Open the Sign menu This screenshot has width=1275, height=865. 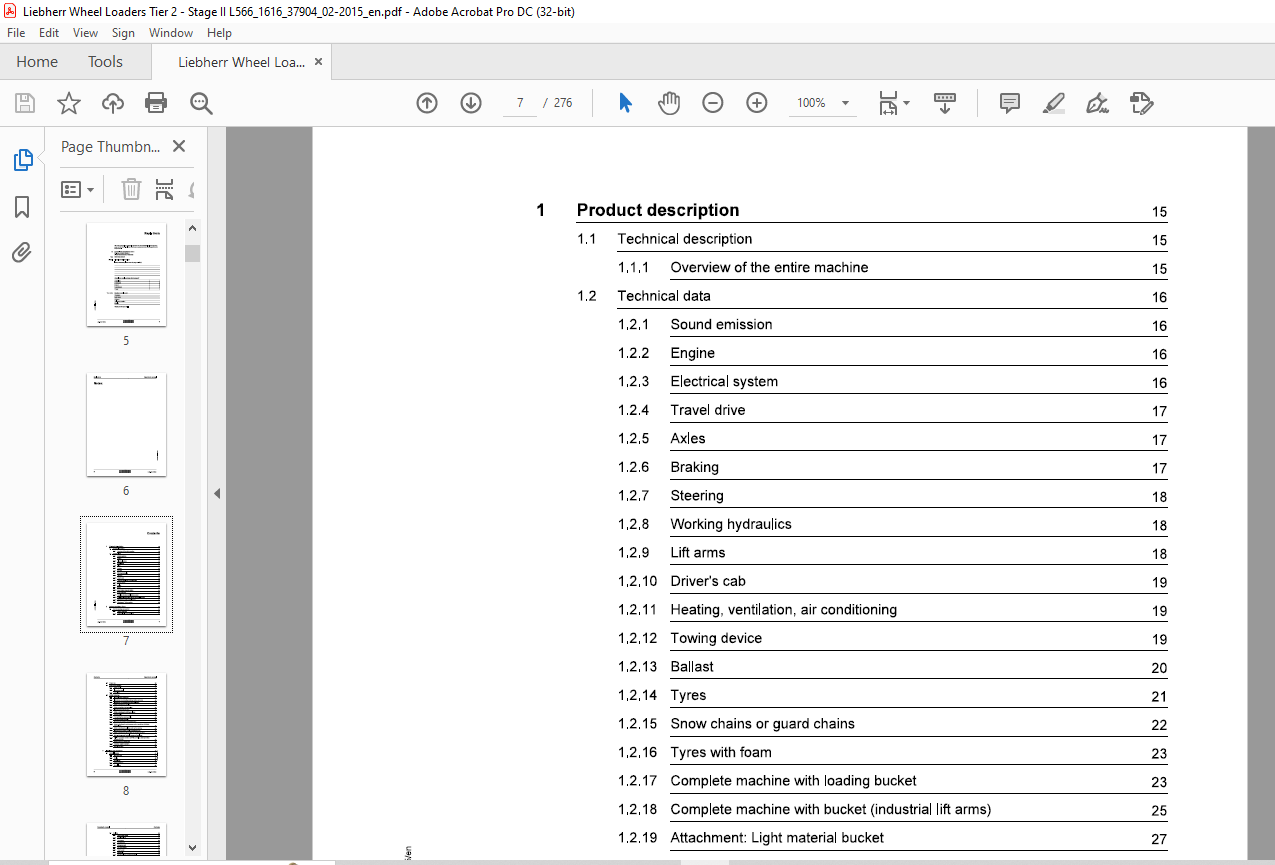click(123, 33)
